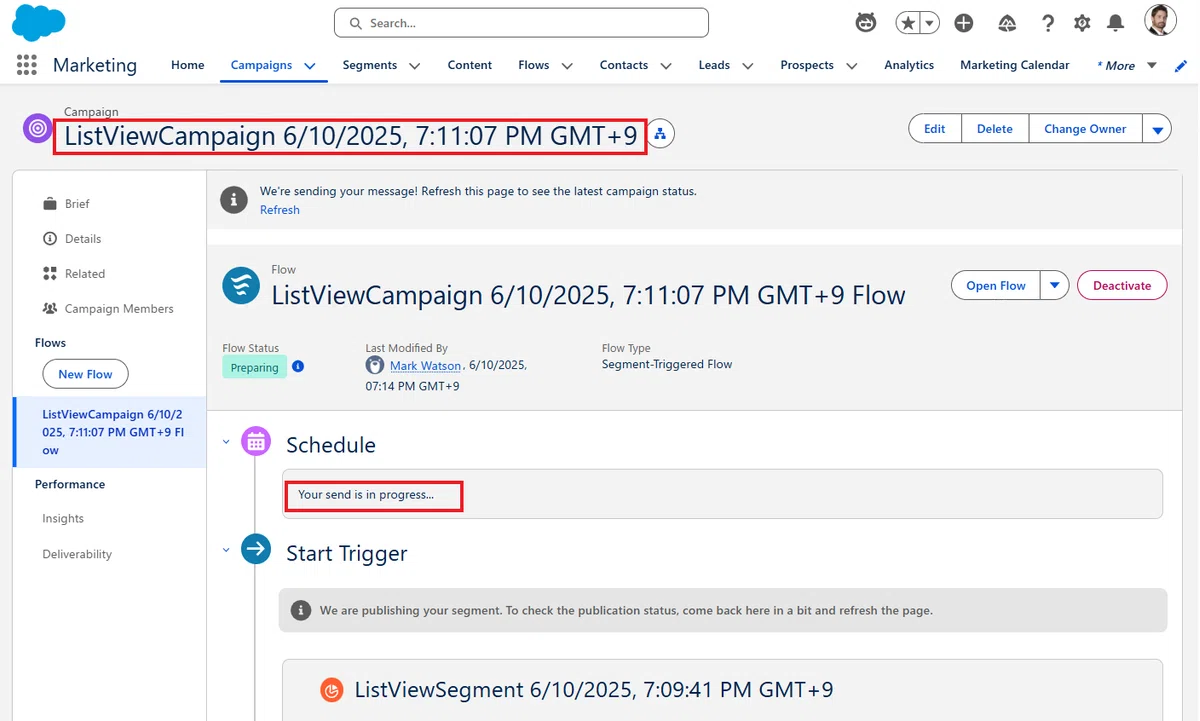Open Insights under Performance
The image size is (1200, 721).
pos(63,519)
